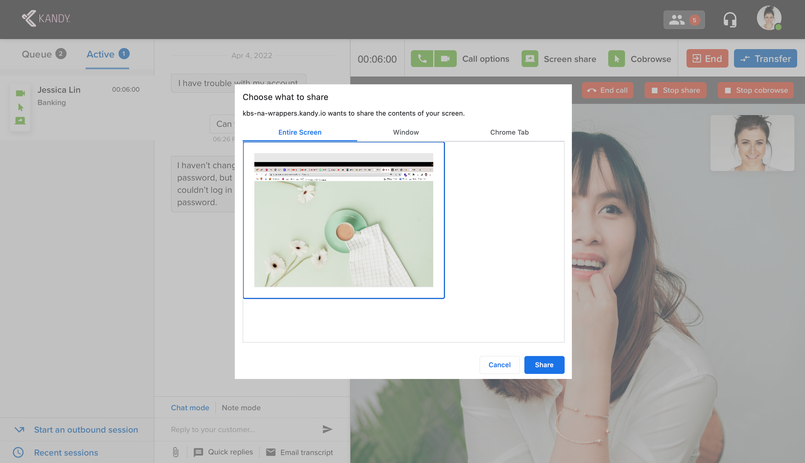This screenshot has height=463, width=805.
Task: Click the Stop cobrowse button
Action: point(756,90)
